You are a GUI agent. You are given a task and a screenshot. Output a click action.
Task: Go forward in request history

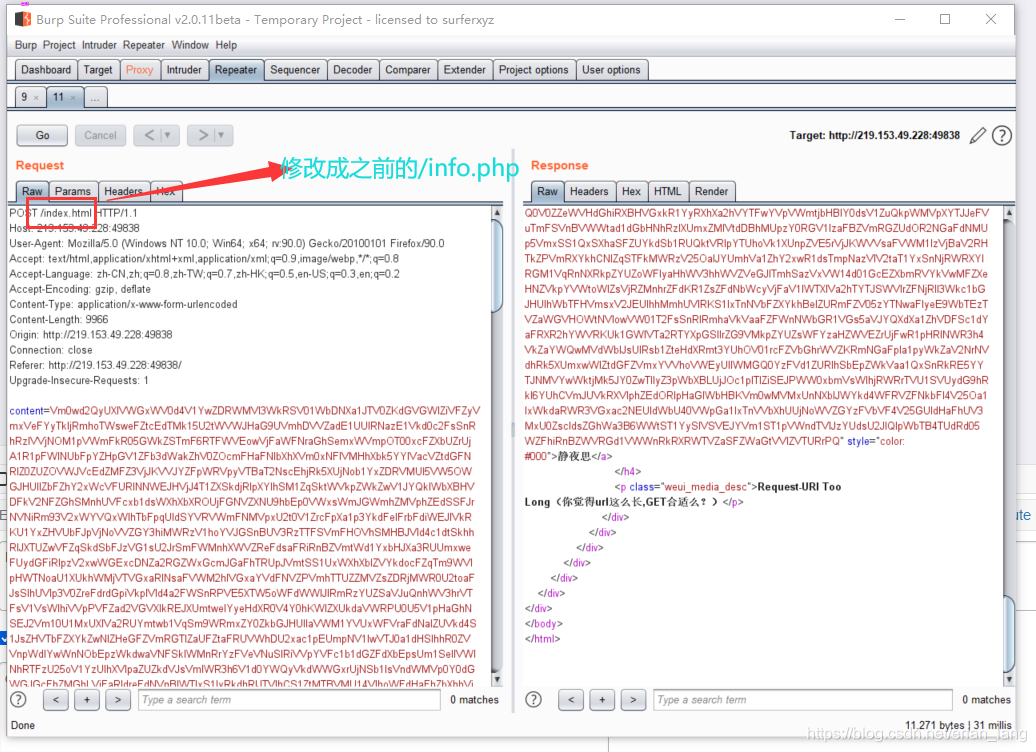(x=202, y=135)
